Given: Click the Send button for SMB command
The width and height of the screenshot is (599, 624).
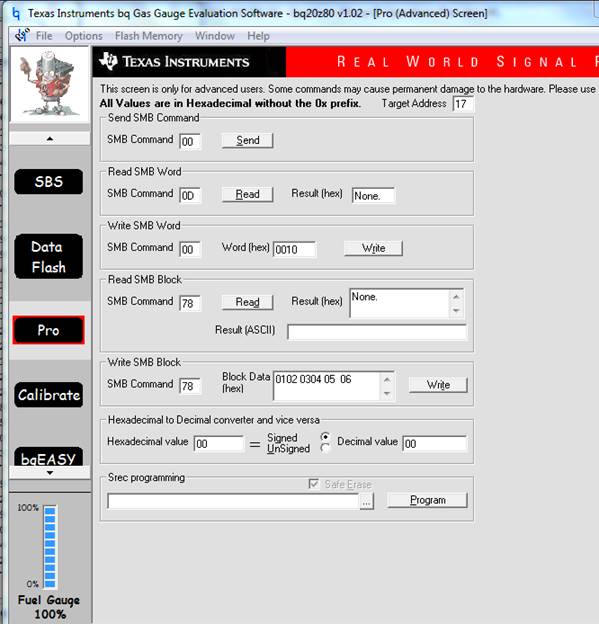Looking at the screenshot, I should tap(248, 140).
